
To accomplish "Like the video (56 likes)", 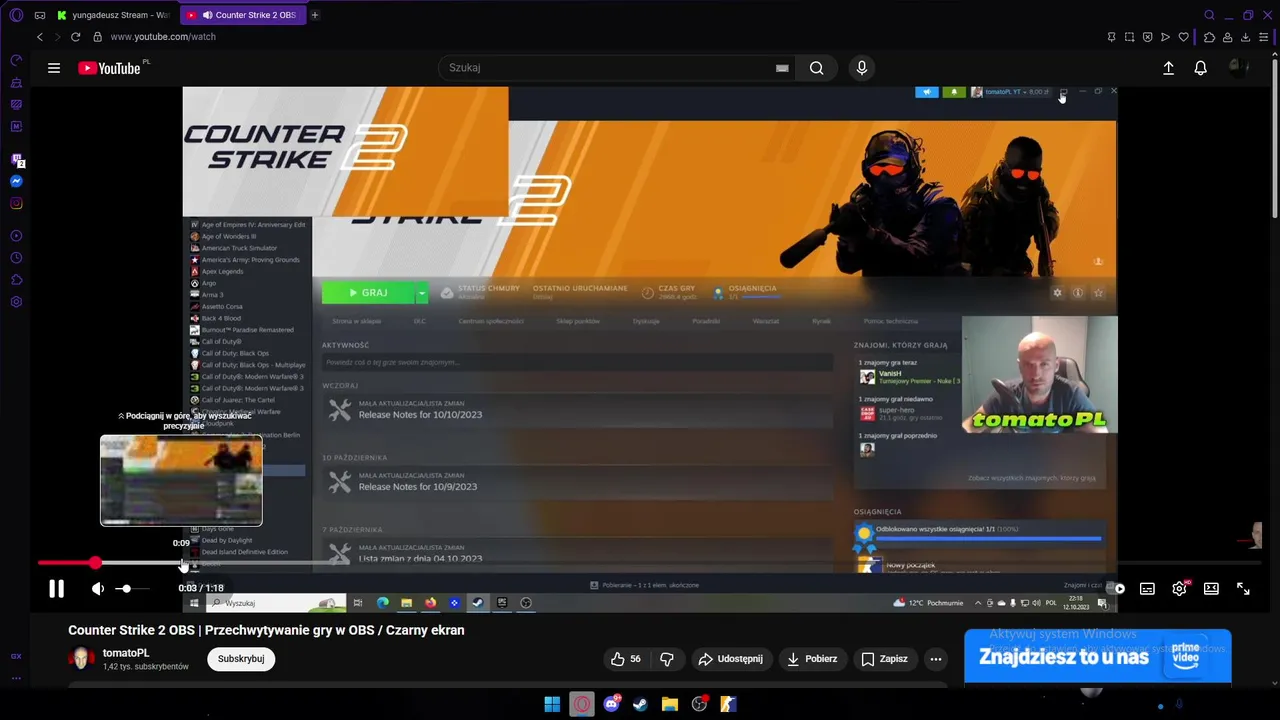I will click(626, 659).
